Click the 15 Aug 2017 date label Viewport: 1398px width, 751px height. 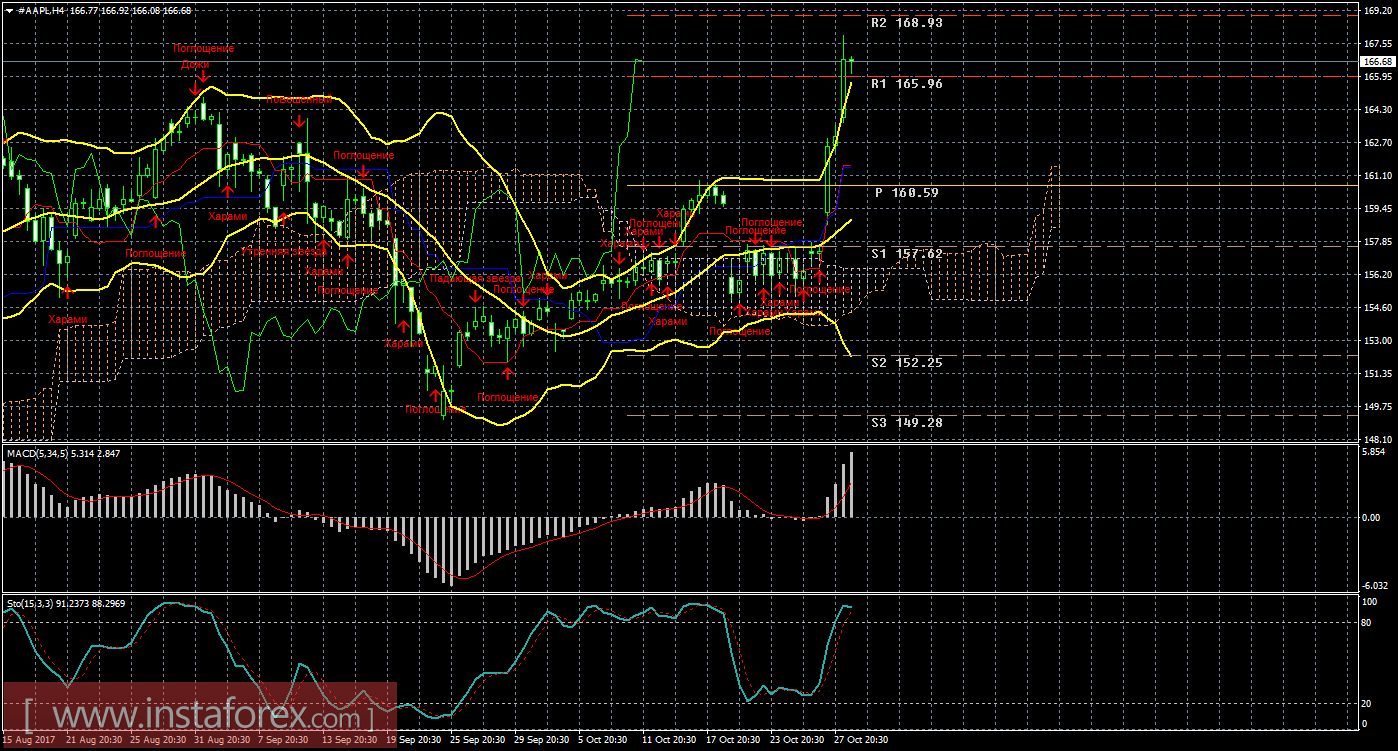(x=30, y=740)
